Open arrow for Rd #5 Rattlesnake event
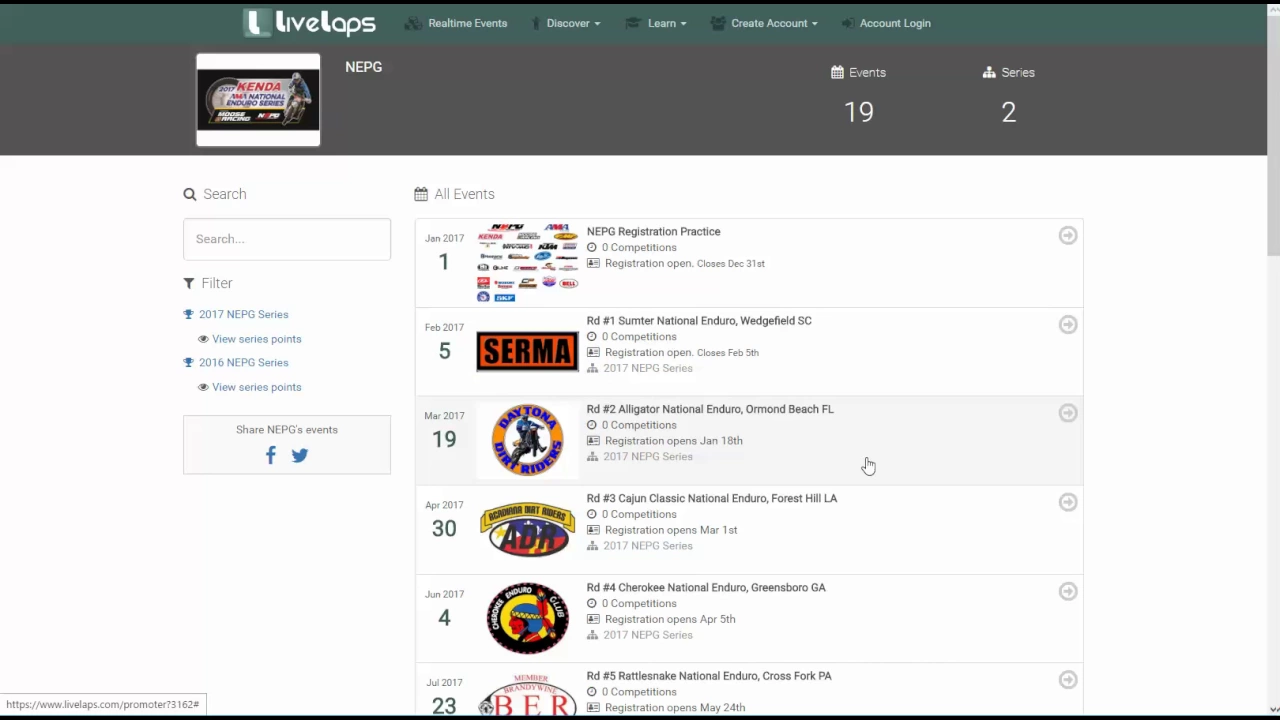 (x=1068, y=680)
